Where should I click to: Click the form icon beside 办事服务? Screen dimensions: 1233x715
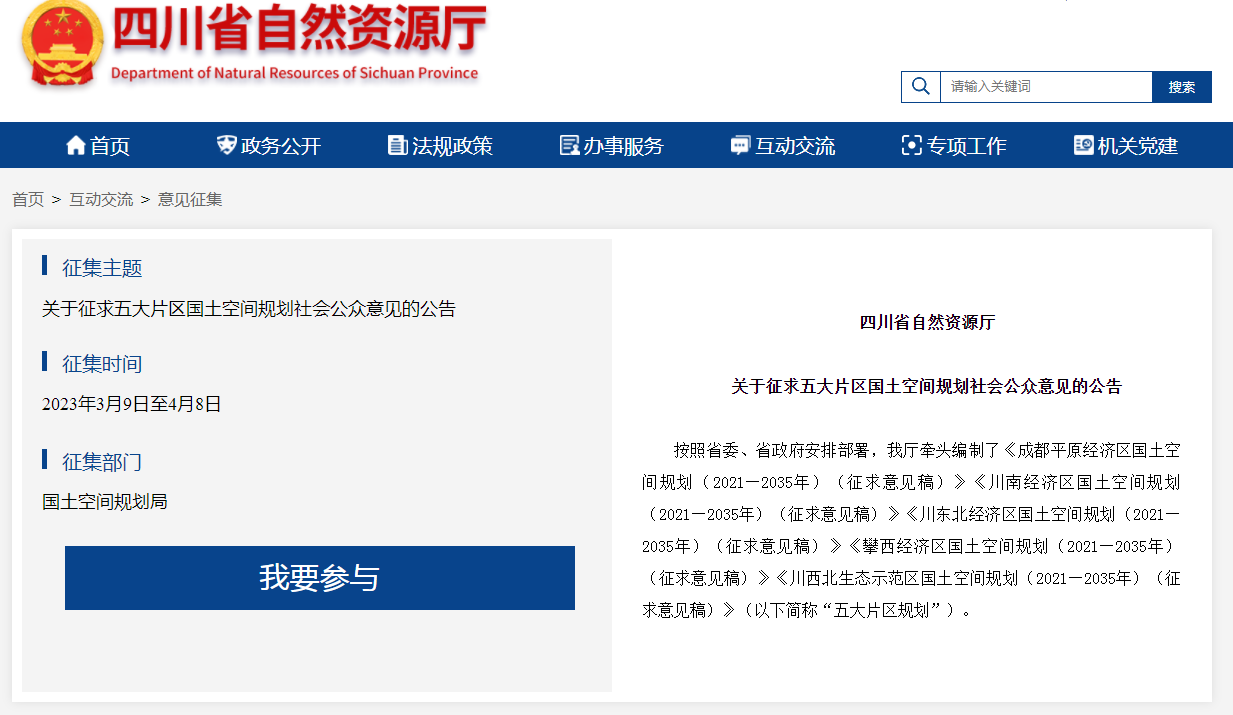coord(568,144)
